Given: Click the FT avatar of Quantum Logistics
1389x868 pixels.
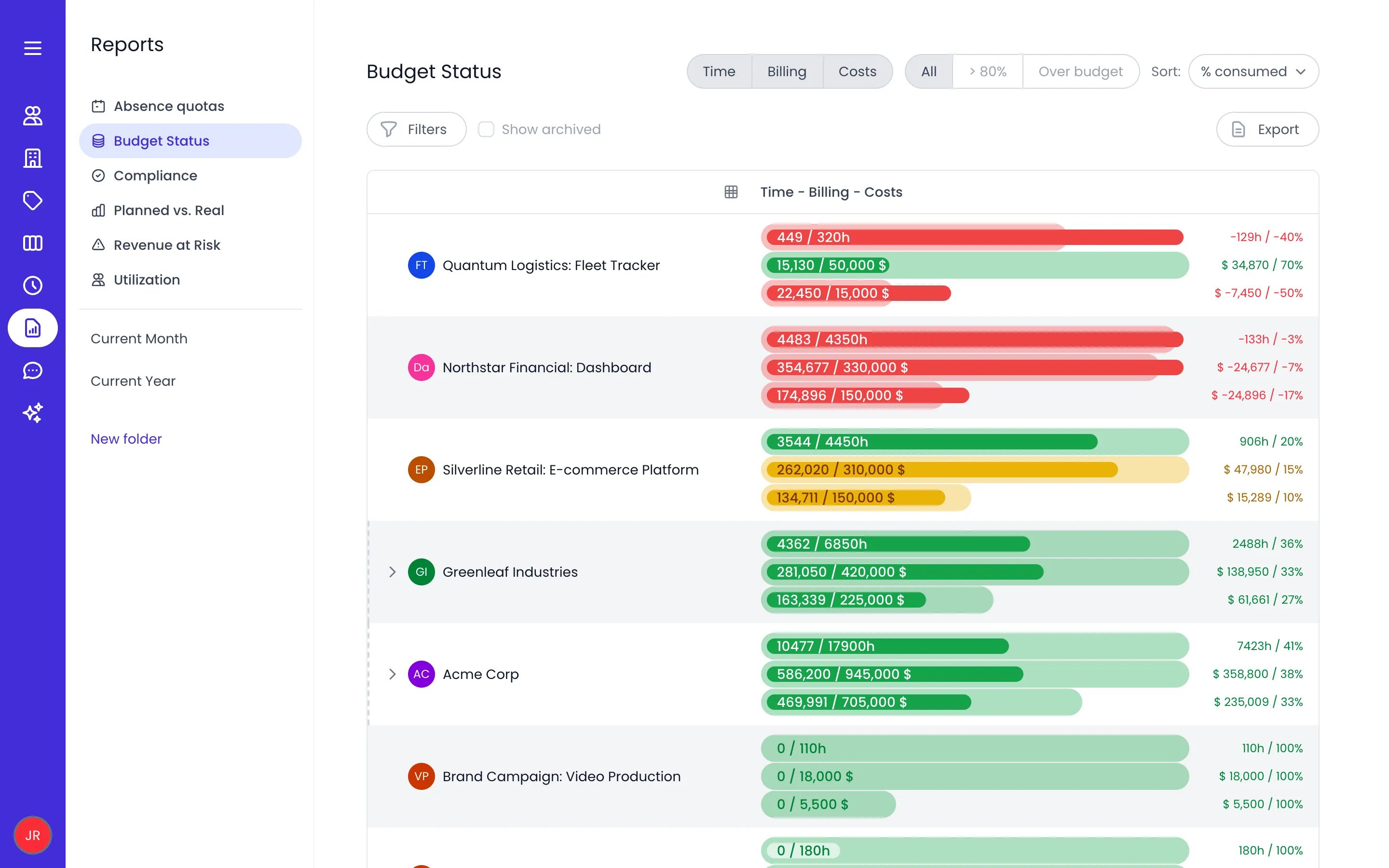Looking at the screenshot, I should (x=422, y=265).
